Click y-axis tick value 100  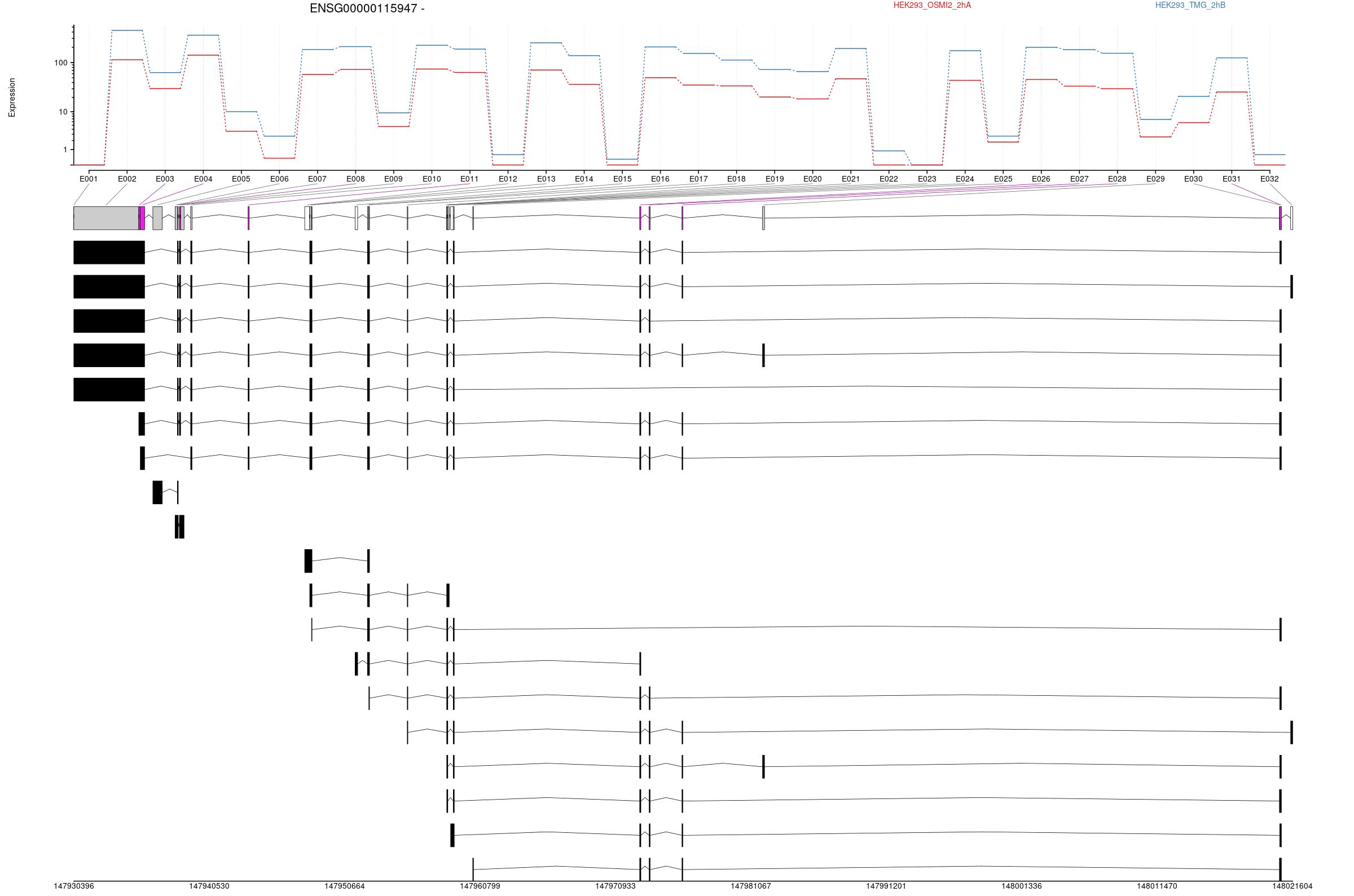pyautogui.click(x=60, y=63)
